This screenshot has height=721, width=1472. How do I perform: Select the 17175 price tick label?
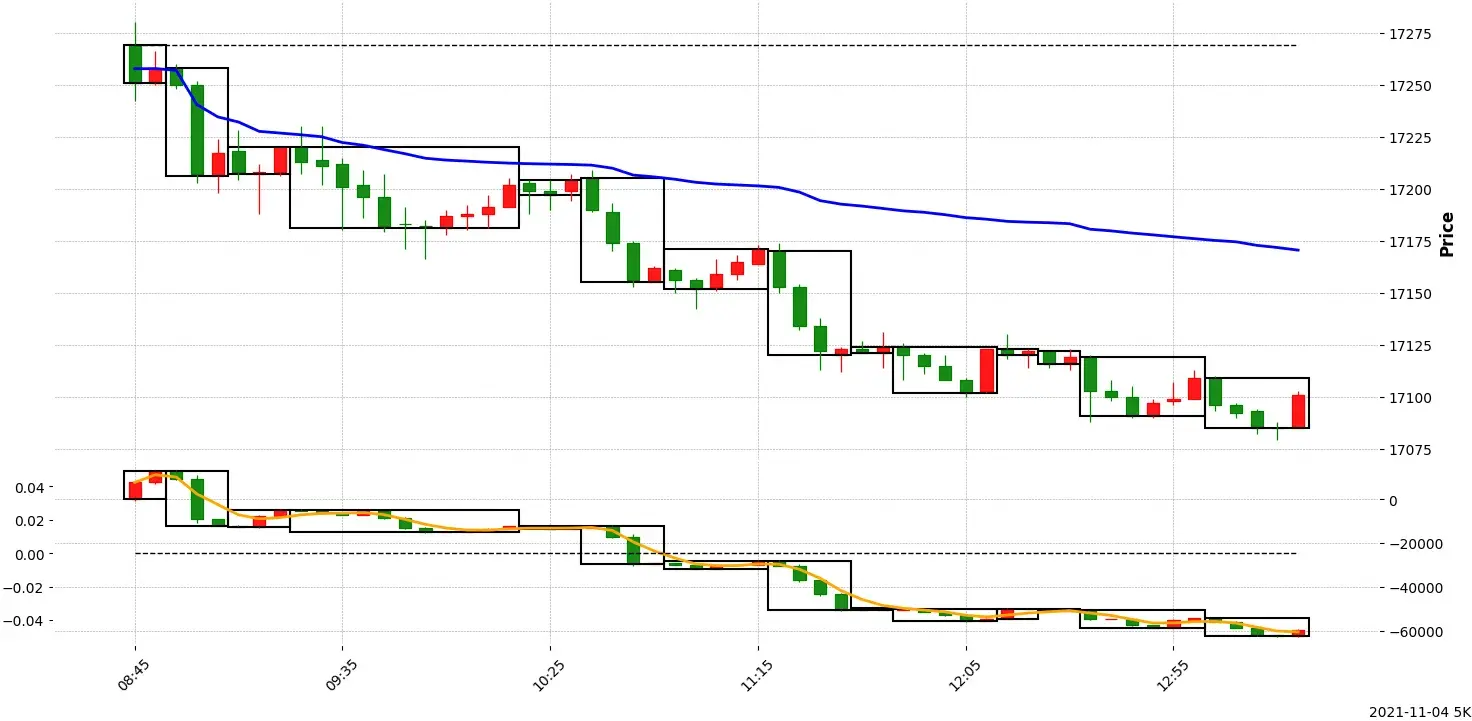click(x=1410, y=242)
